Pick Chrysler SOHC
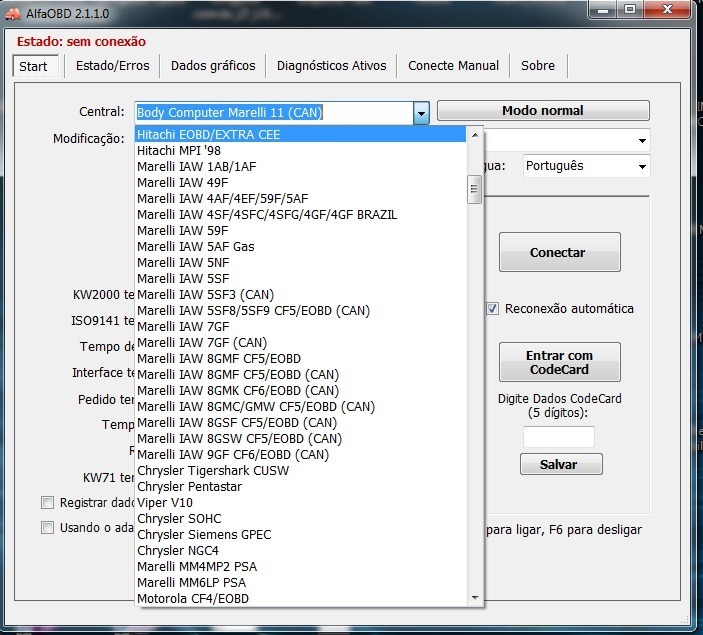 300,519
